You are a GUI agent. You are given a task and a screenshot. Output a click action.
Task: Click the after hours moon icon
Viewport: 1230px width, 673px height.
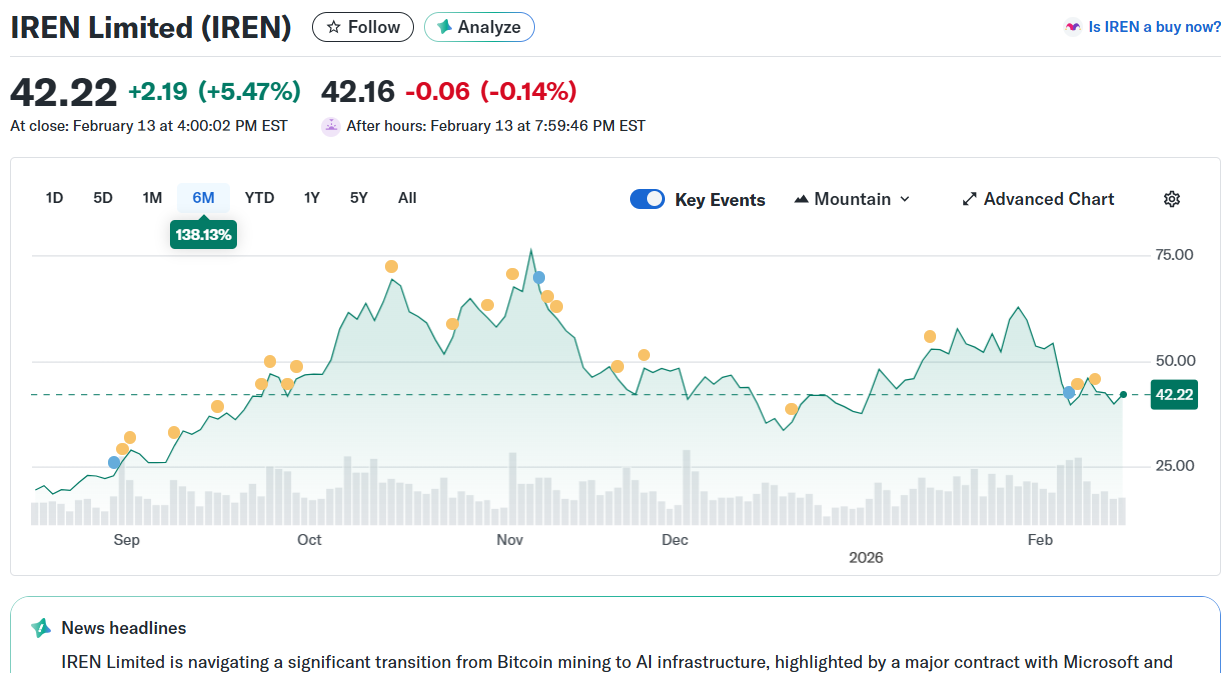331,126
